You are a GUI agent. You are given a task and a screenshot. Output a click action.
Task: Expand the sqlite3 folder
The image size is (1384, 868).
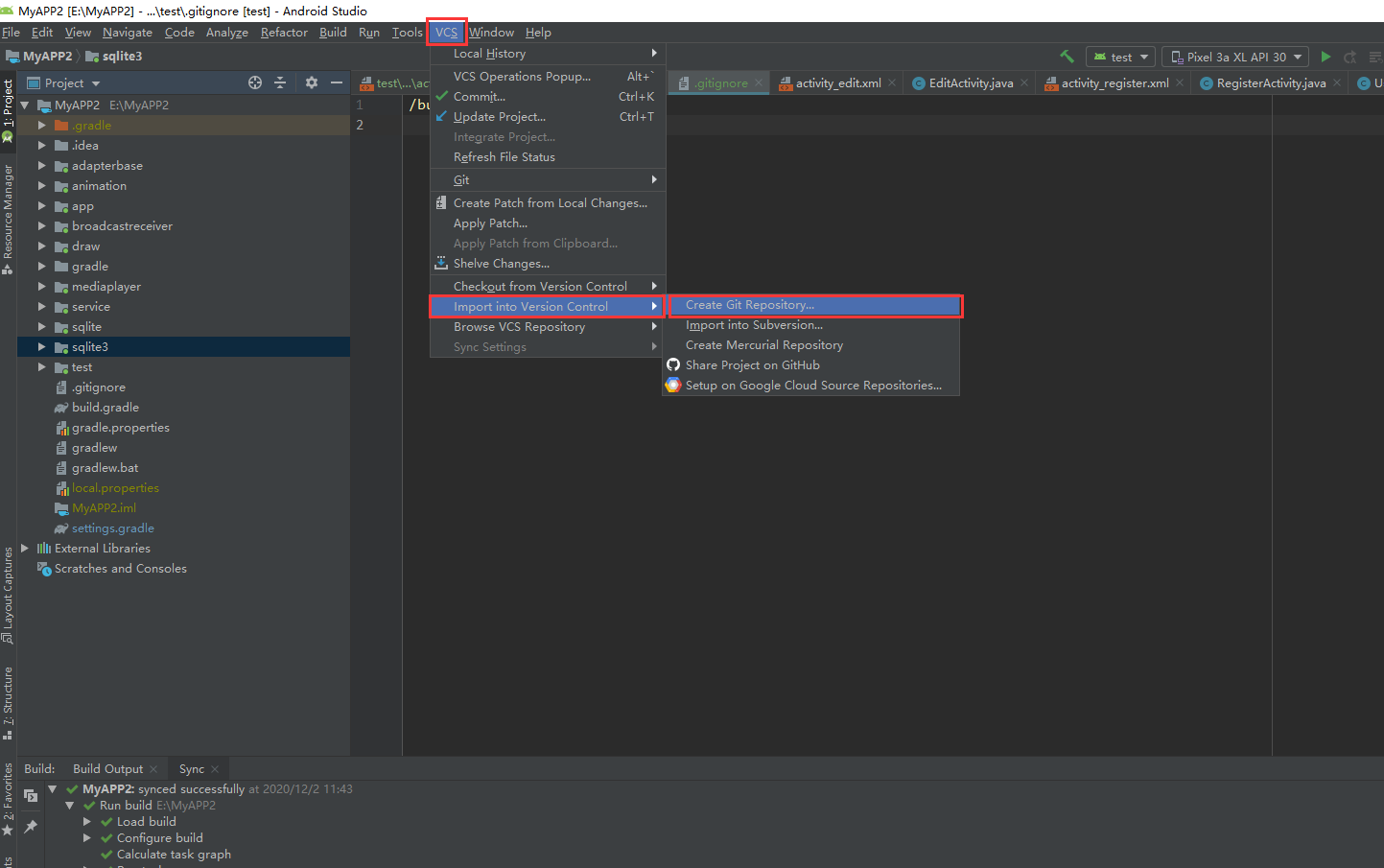tap(41, 346)
